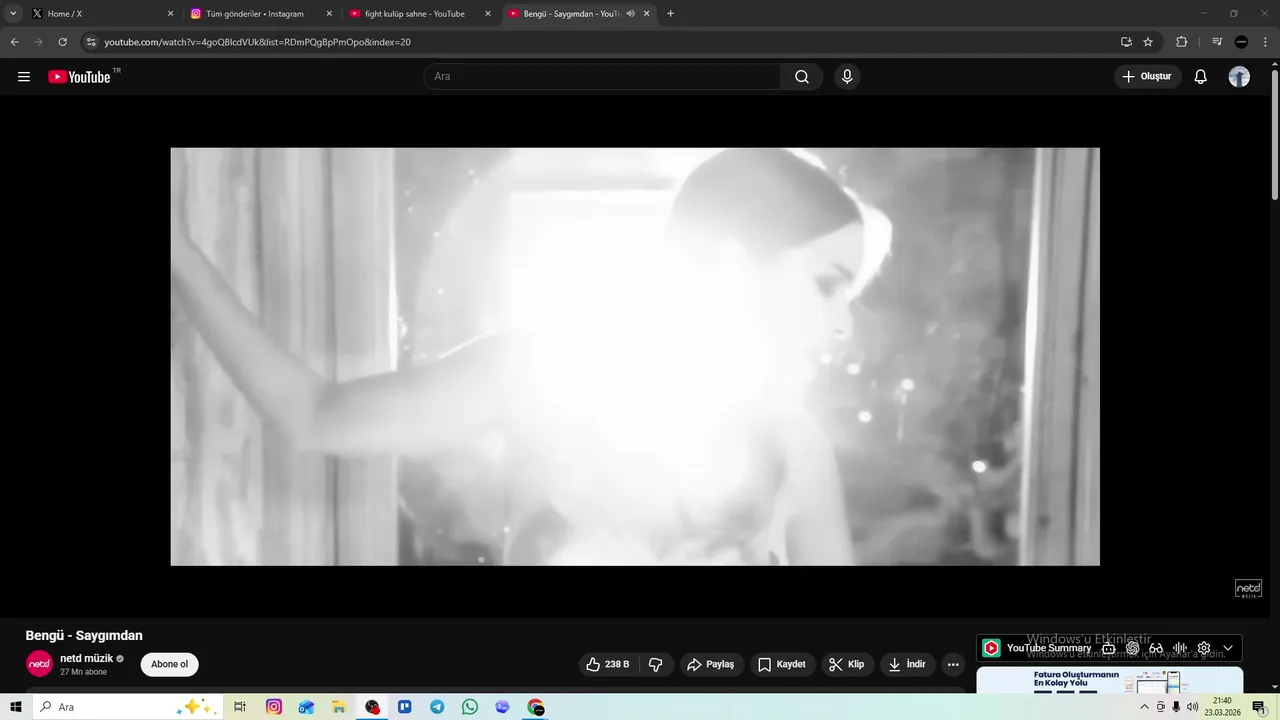Image resolution: width=1280 pixels, height=720 pixels.
Task: Subscribe via the Abone ol button
Action: 169,664
